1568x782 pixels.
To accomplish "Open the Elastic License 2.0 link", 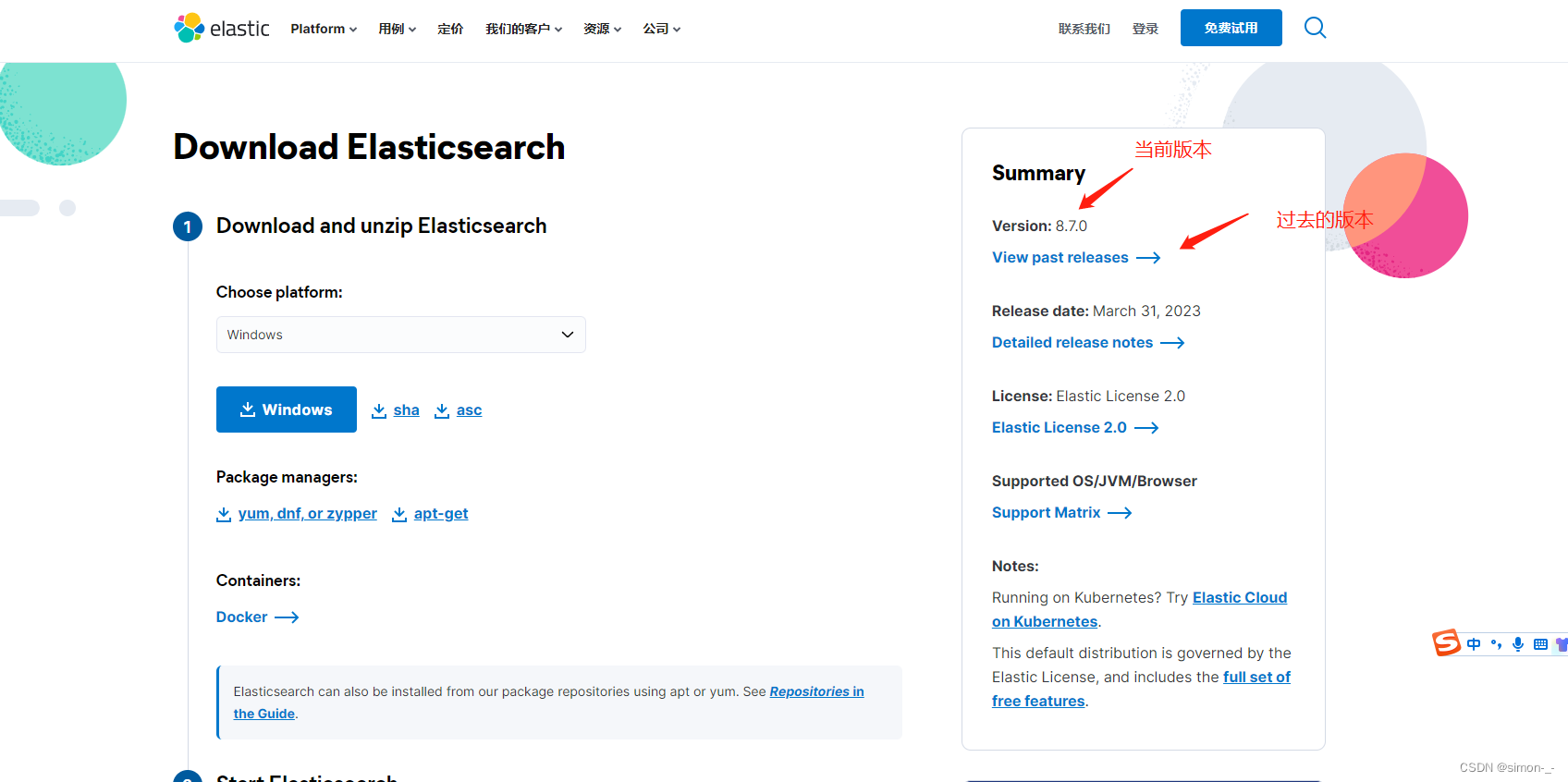I will [1060, 428].
